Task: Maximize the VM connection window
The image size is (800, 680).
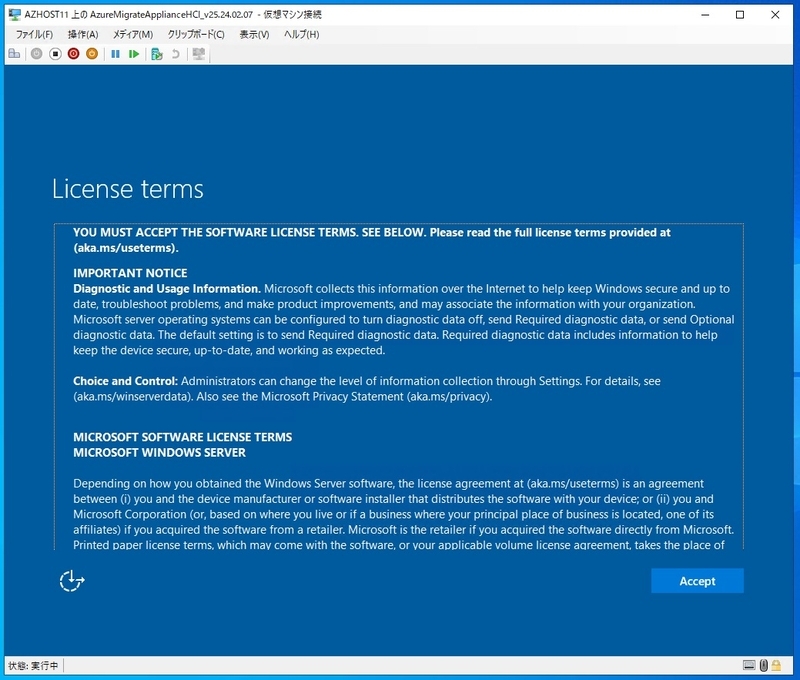Action: pyautogui.click(x=740, y=15)
